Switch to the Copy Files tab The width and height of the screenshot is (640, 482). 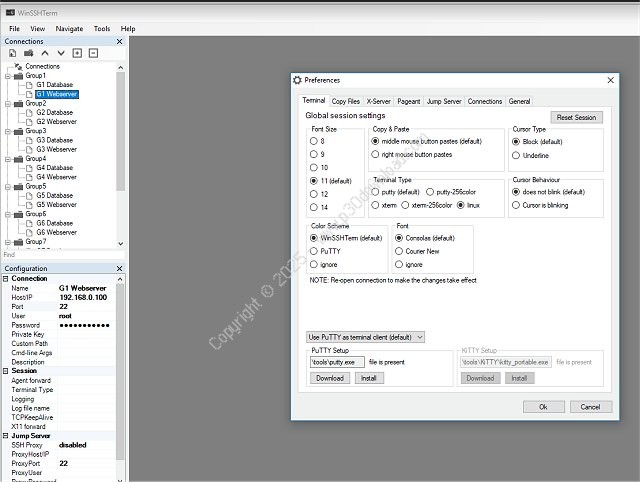[x=346, y=101]
